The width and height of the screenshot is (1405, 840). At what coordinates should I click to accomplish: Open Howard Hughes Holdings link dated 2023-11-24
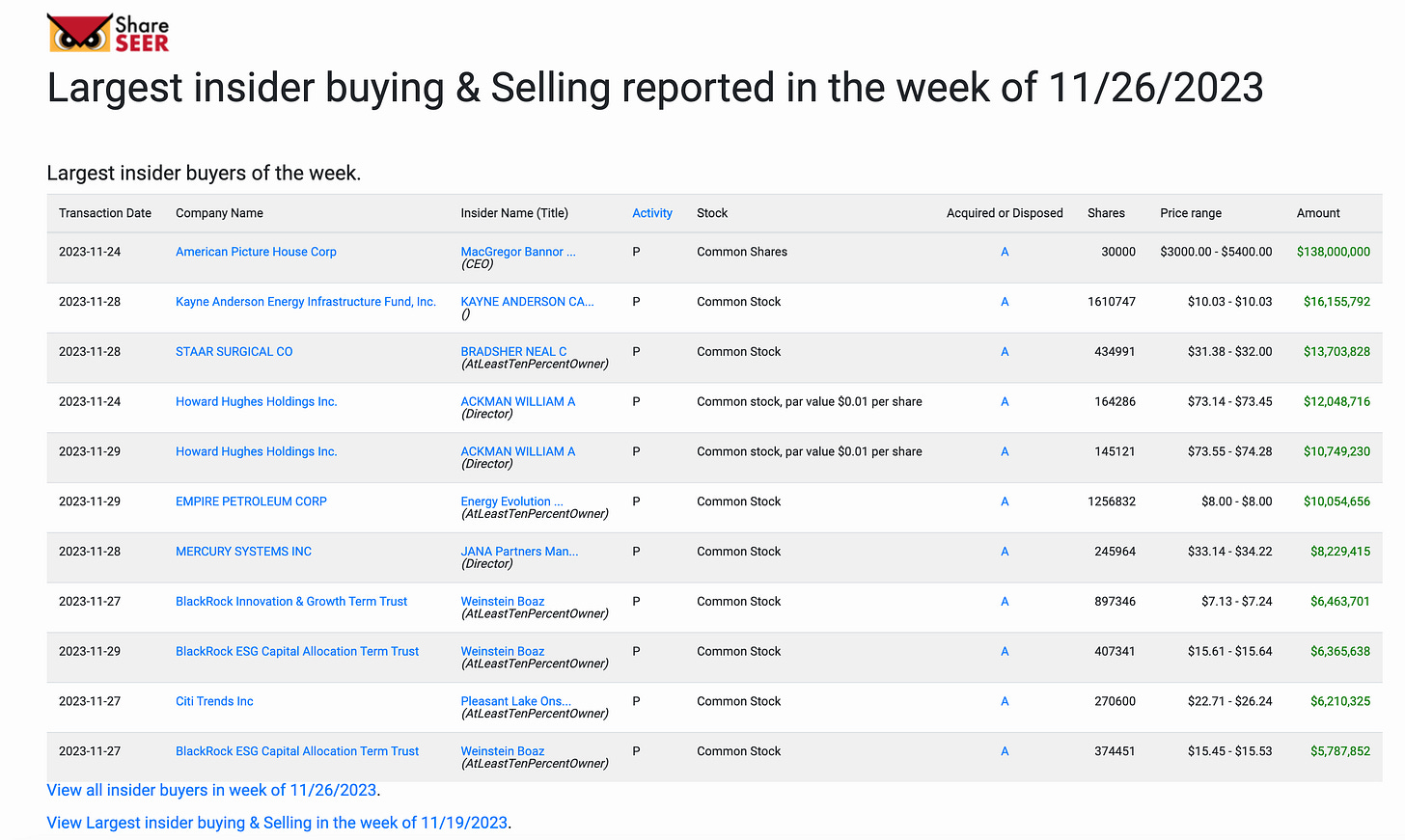pos(257,402)
